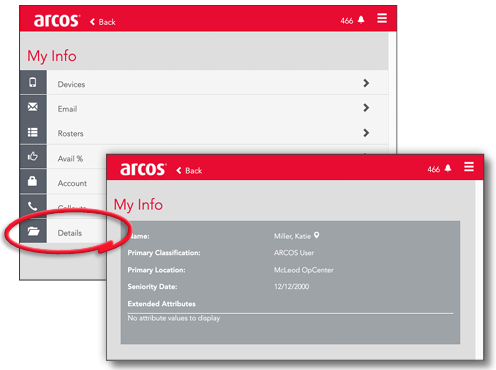
Task: Open notifications bell in front window header
Action: click(x=448, y=168)
